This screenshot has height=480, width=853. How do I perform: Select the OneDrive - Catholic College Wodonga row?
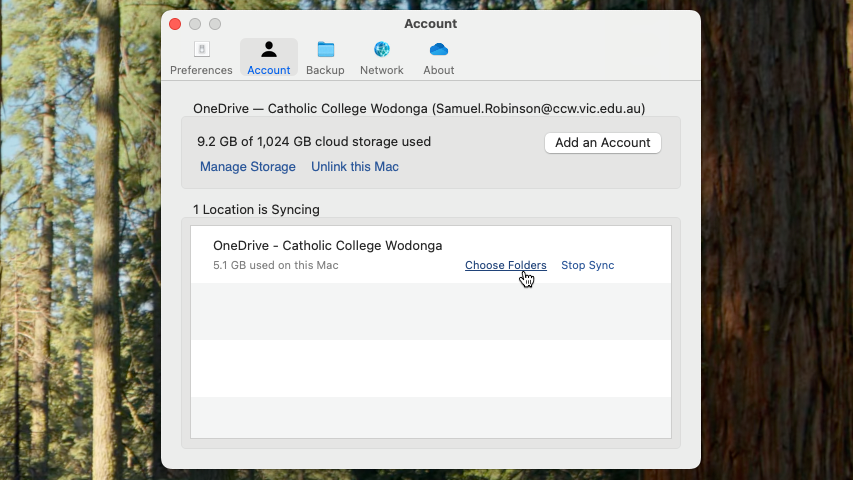(327, 246)
